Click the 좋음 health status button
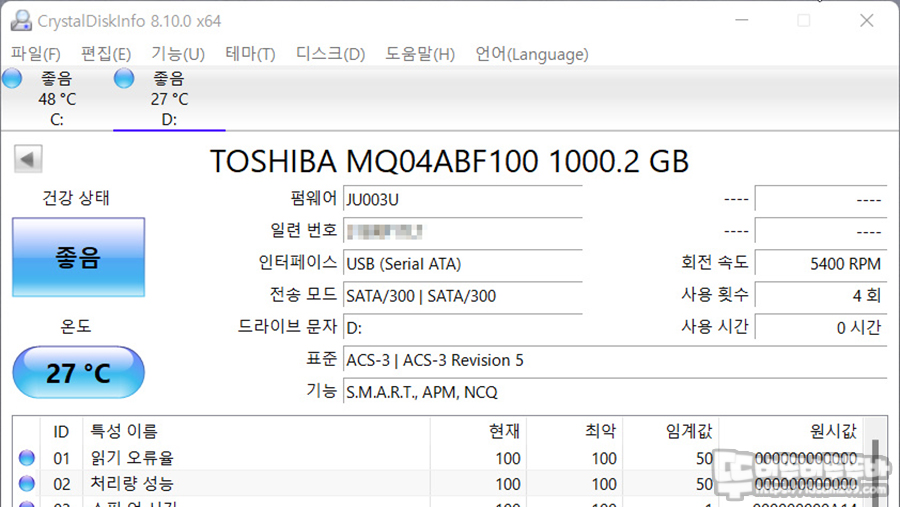This screenshot has width=900, height=507. [79, 257]
